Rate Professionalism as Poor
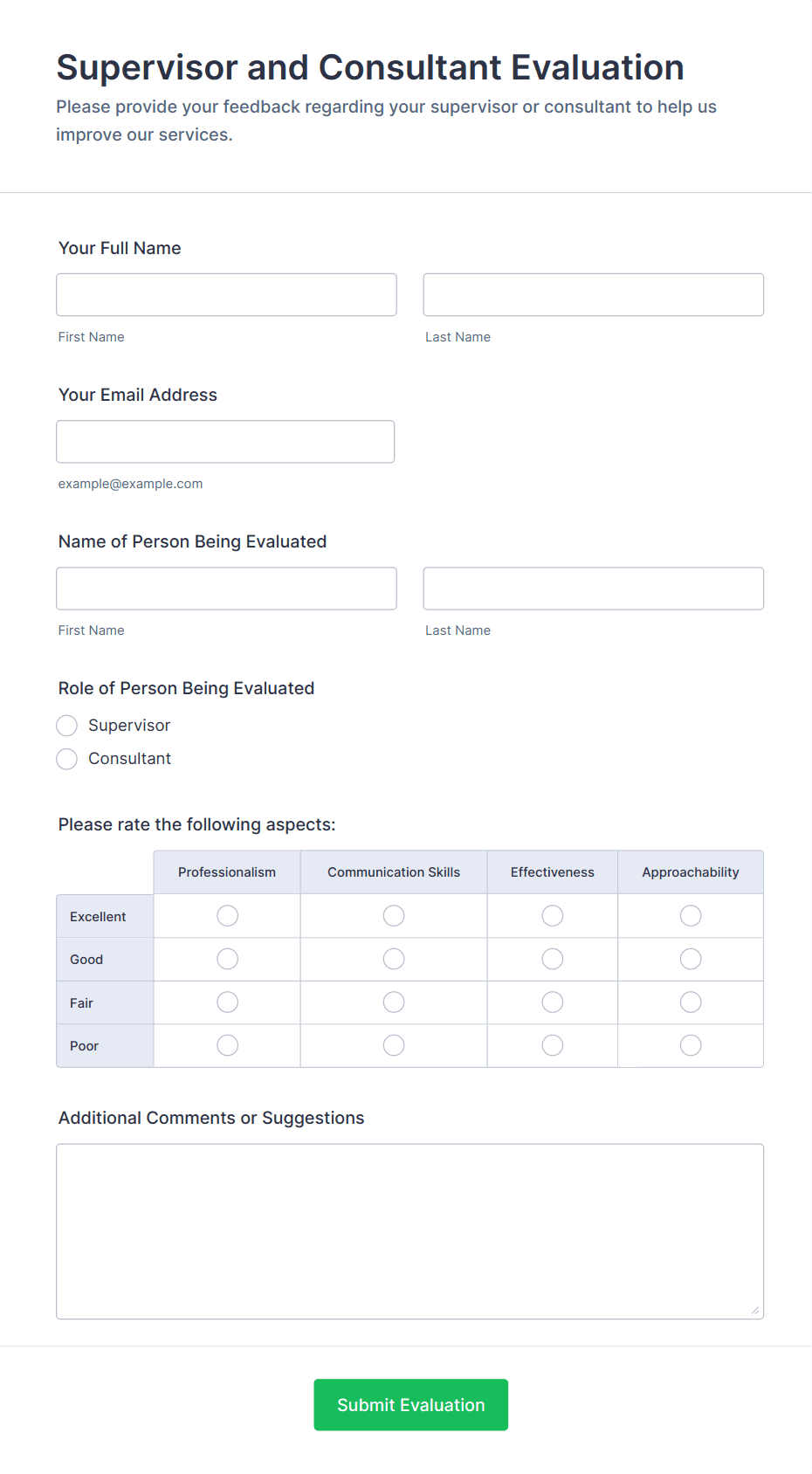Image resolution: width=812 pixels, height=1474 pixels. pos(226,1044)
